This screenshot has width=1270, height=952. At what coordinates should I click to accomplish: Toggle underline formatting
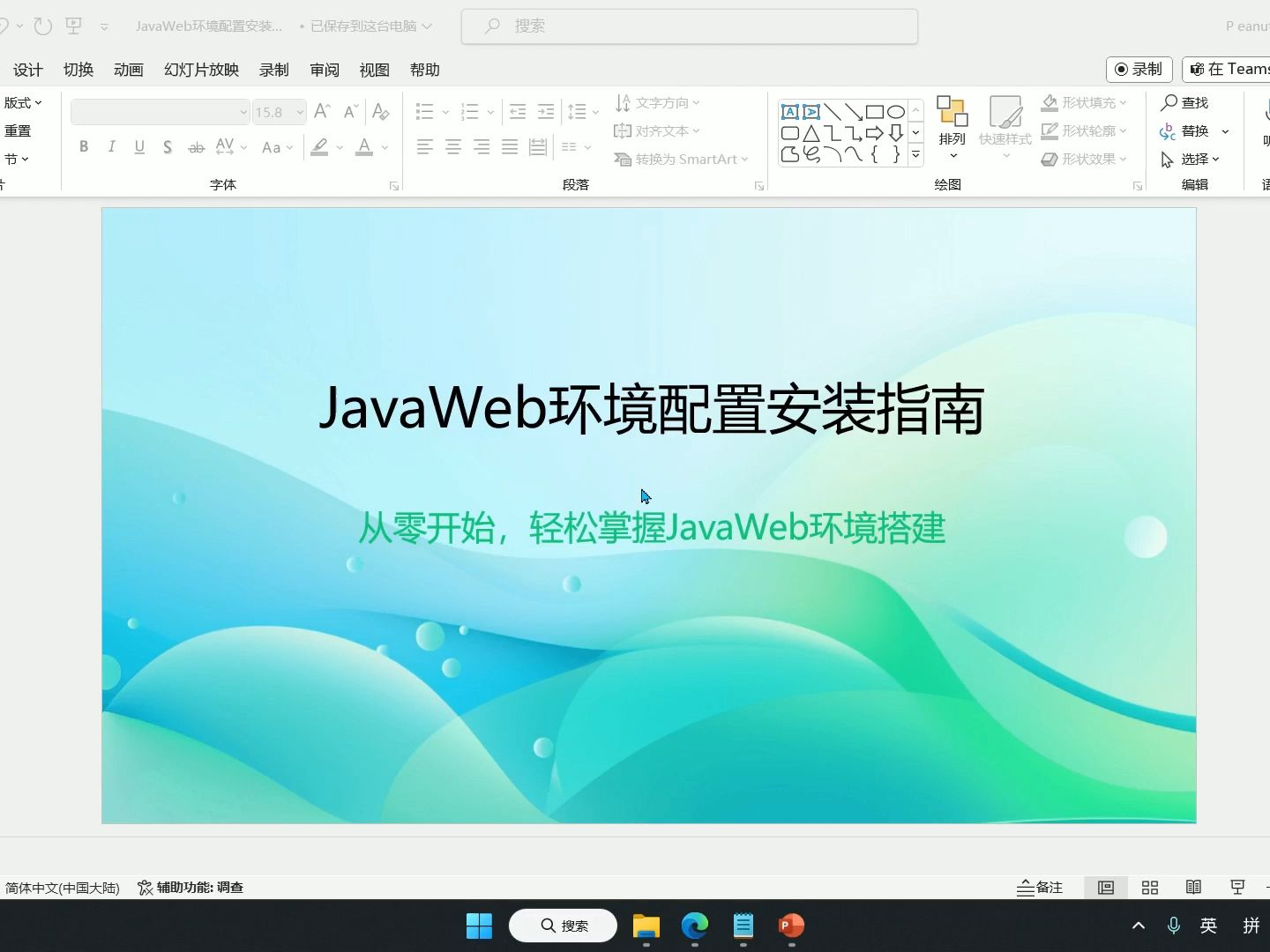coord(139,147)
